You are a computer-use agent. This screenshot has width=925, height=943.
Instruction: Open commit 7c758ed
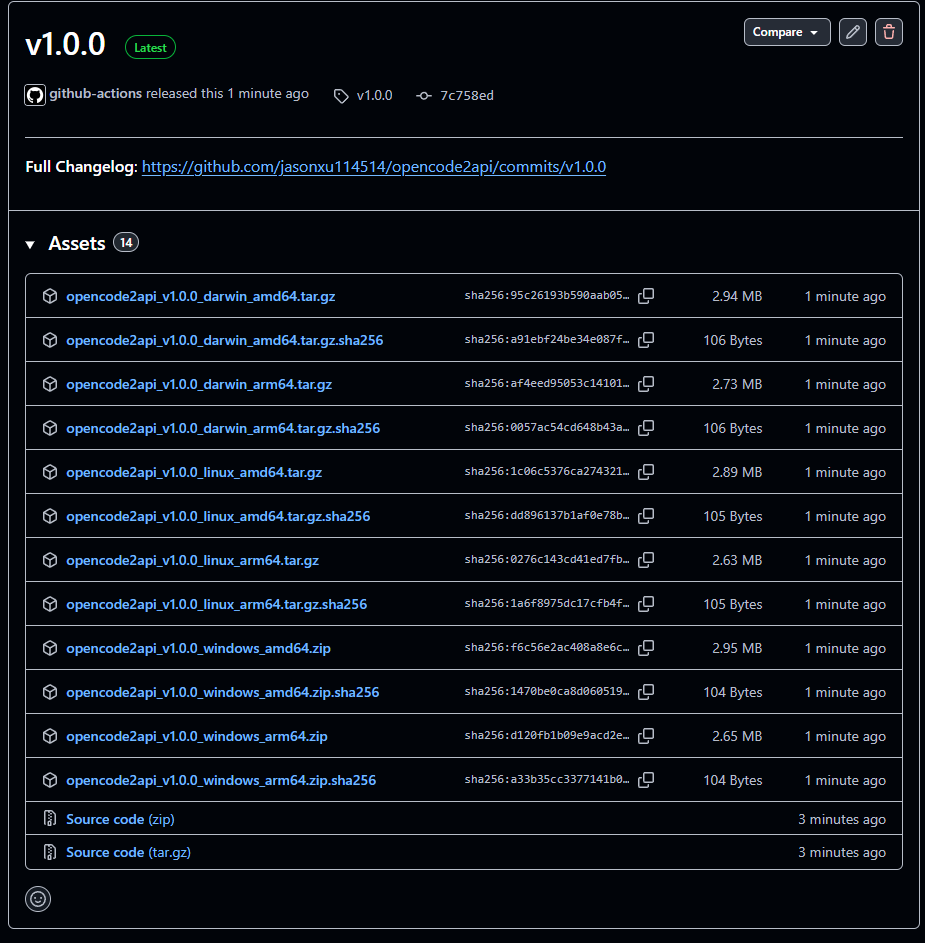tap(467, 96)
